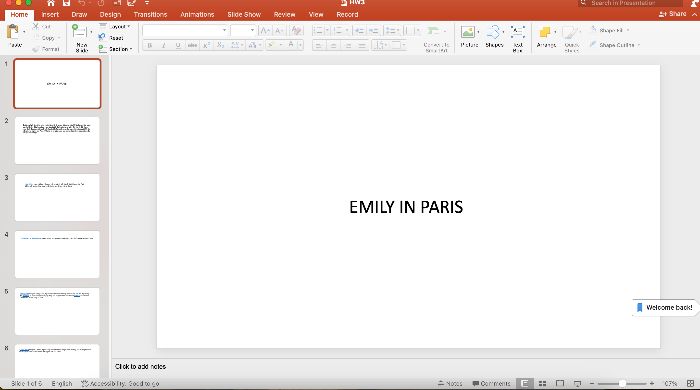Click the Format painter icon

click(x=36, y=49)
